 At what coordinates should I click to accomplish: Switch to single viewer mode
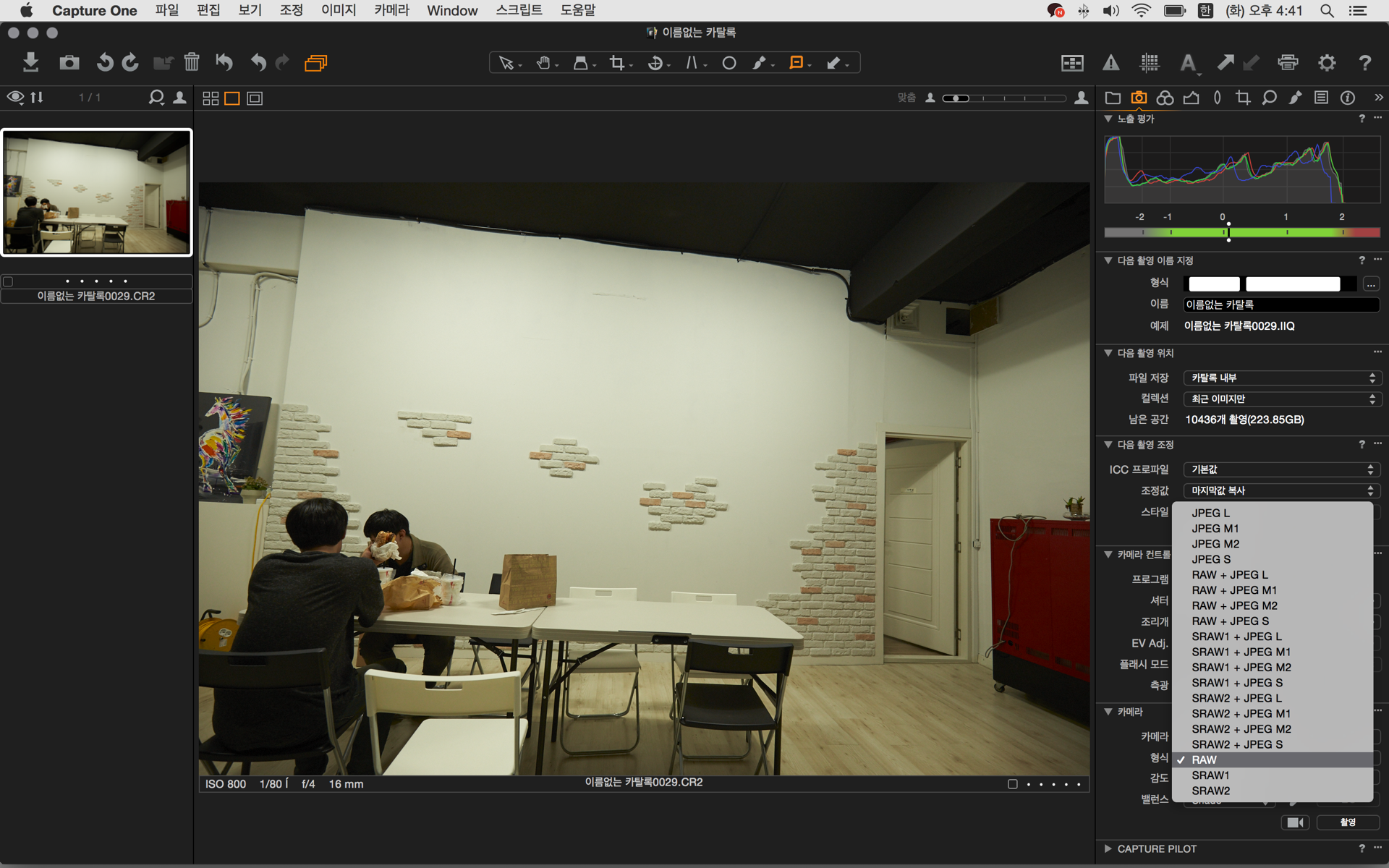pyautogui.click(x=232, y=98)
